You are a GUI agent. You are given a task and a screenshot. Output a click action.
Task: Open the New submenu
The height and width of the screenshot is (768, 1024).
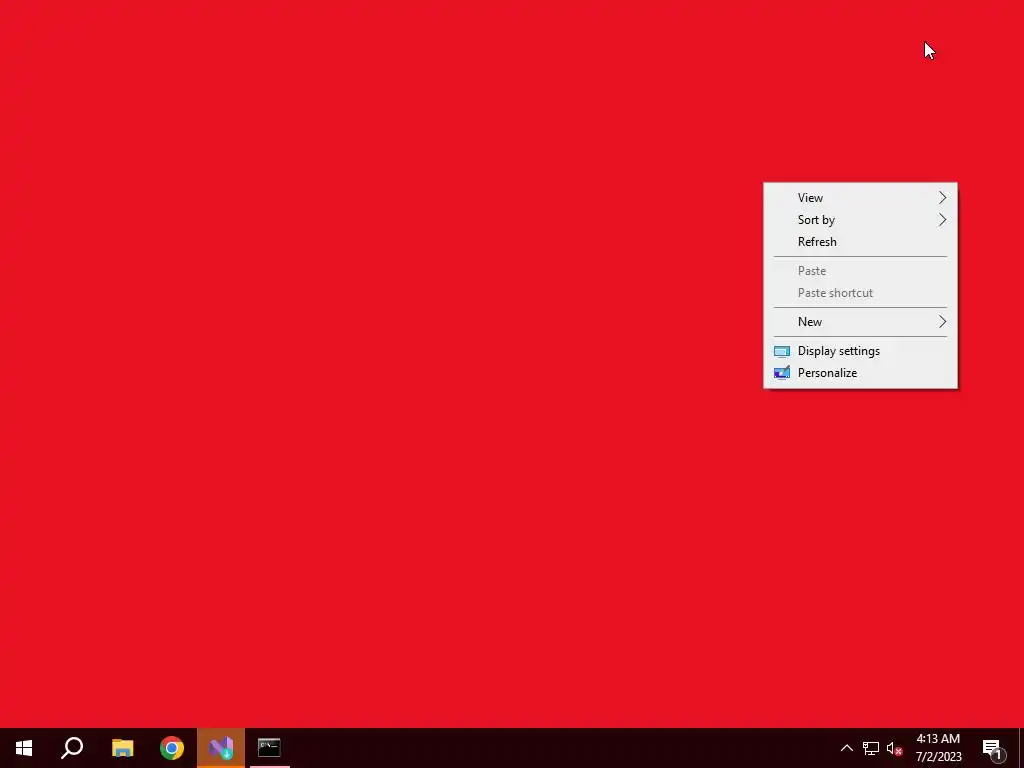(860, 322)
